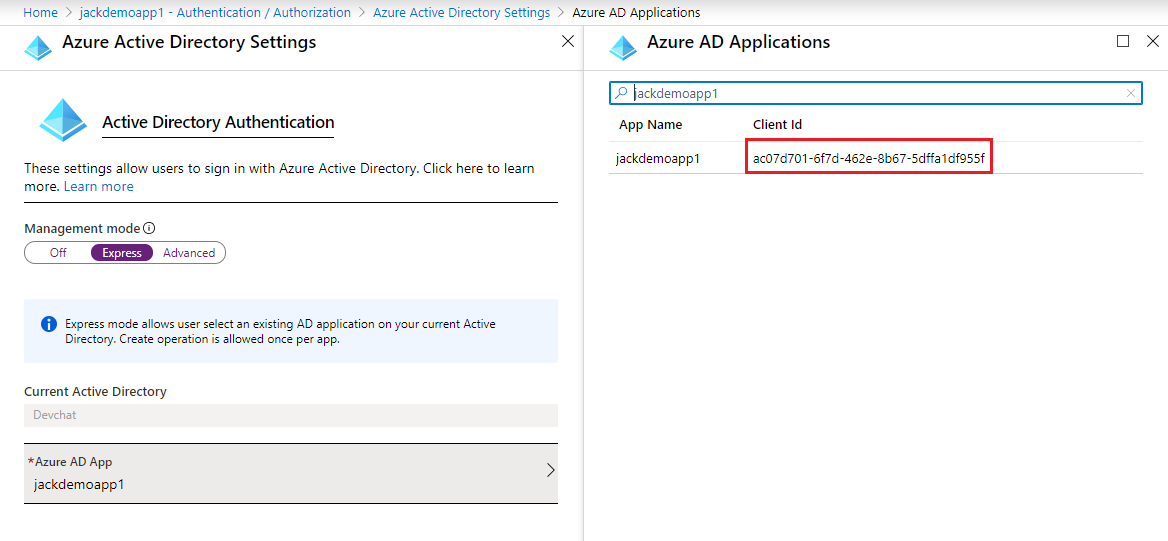
Task: Set Management mode to Express
Action: [x=122, y=253]
